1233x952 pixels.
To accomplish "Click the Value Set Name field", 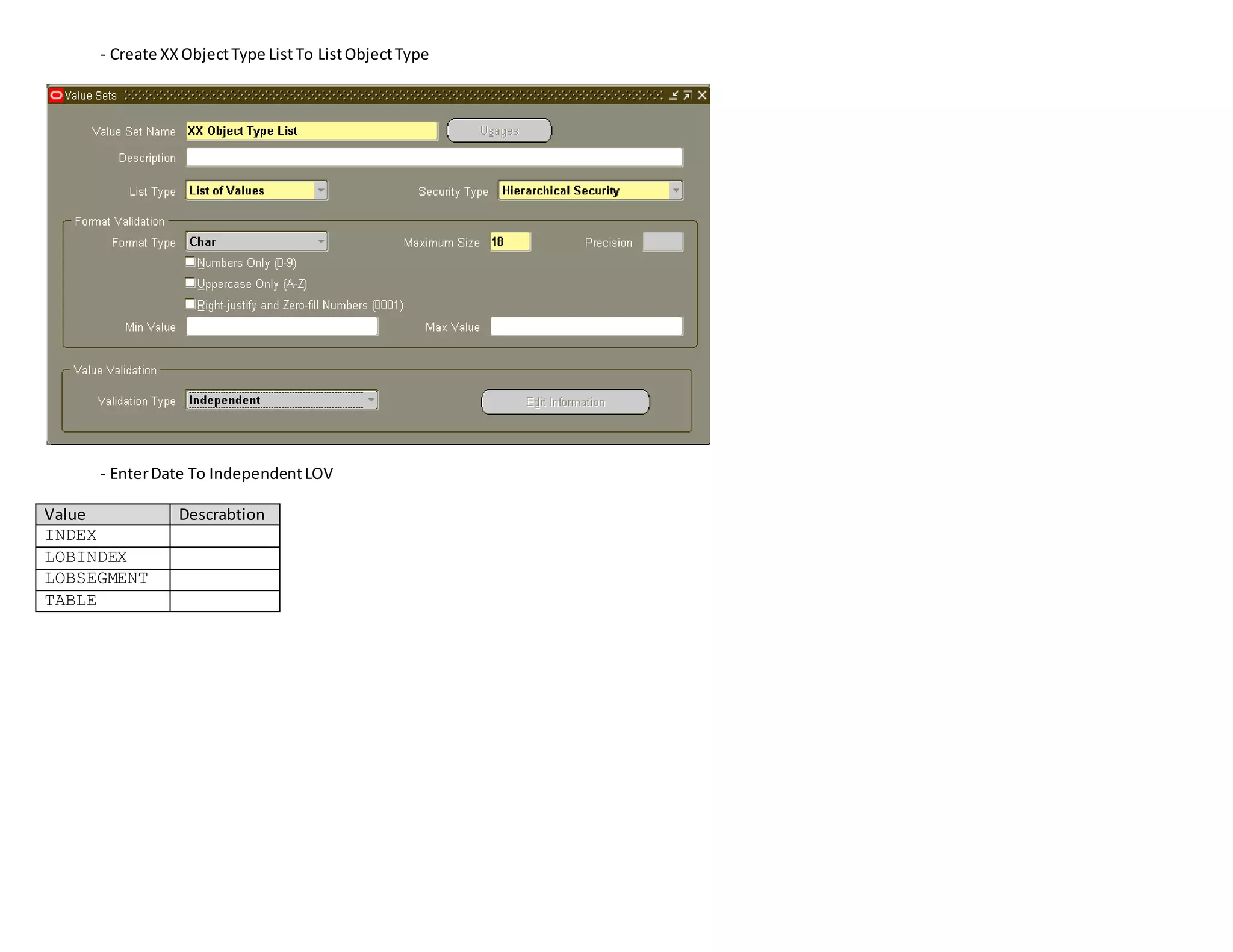I will 312,131.
